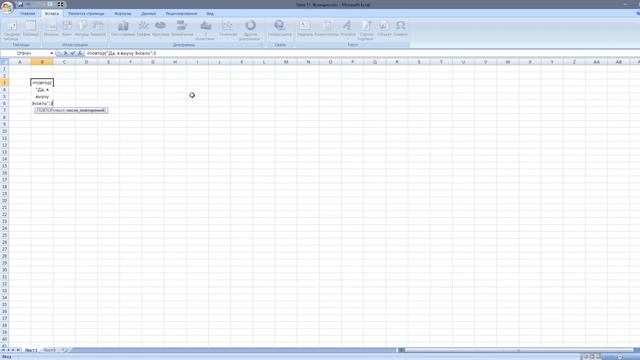Image resolution: width=640 pixels, height=360 pixels.
Task: Click the Name Box field
Action: tap(24, 53)
